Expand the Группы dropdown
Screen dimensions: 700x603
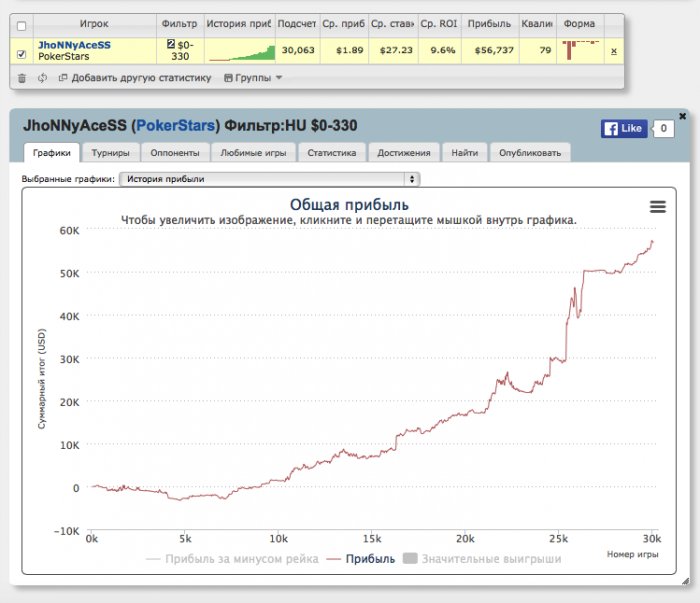pos(253,78)
